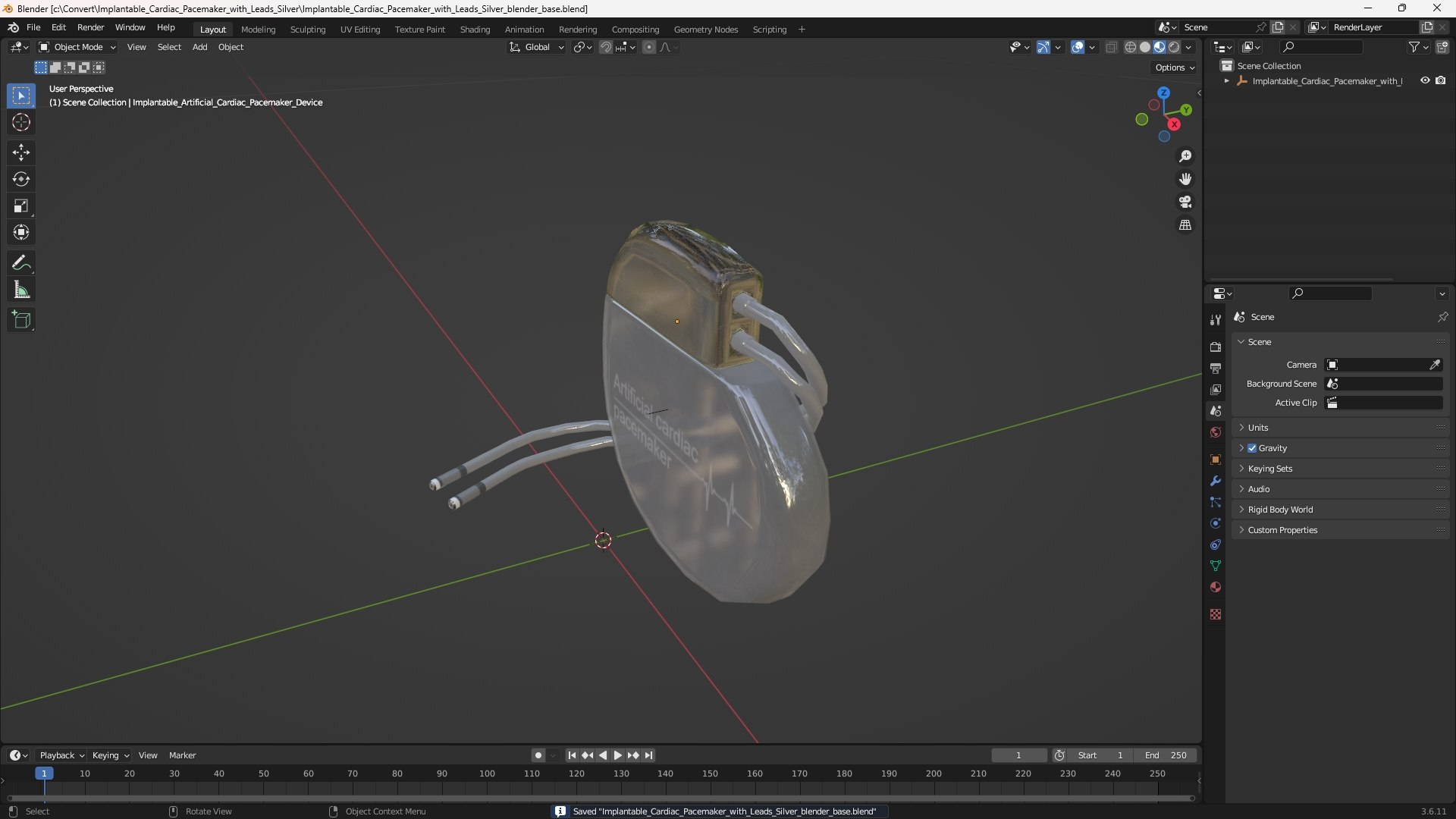Toggle camera view with the camera icon
The image size is (1456, 819).
1185,202
